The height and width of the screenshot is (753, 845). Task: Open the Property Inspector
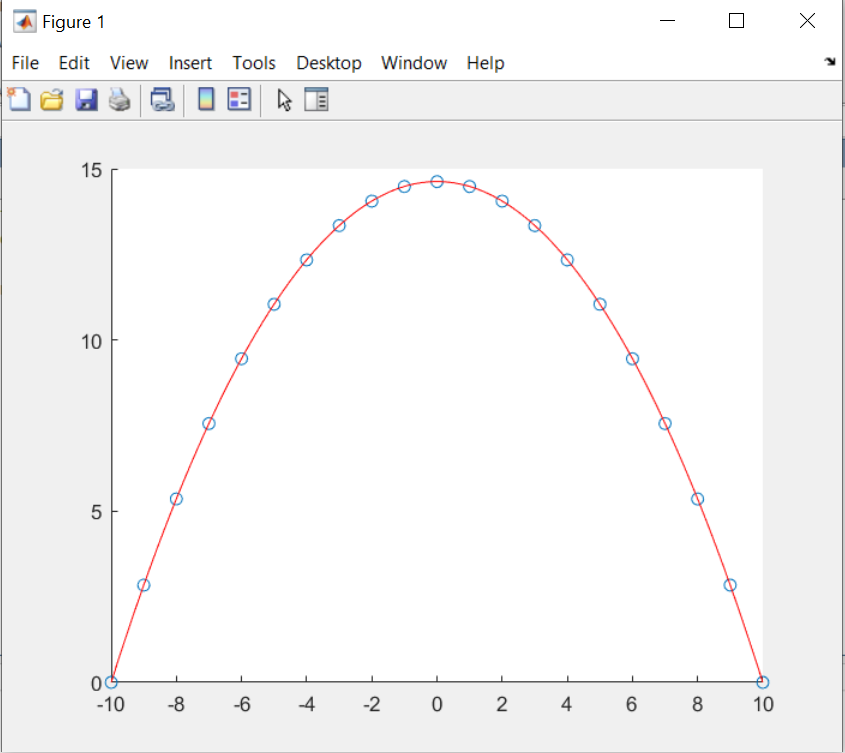(316, 99)
